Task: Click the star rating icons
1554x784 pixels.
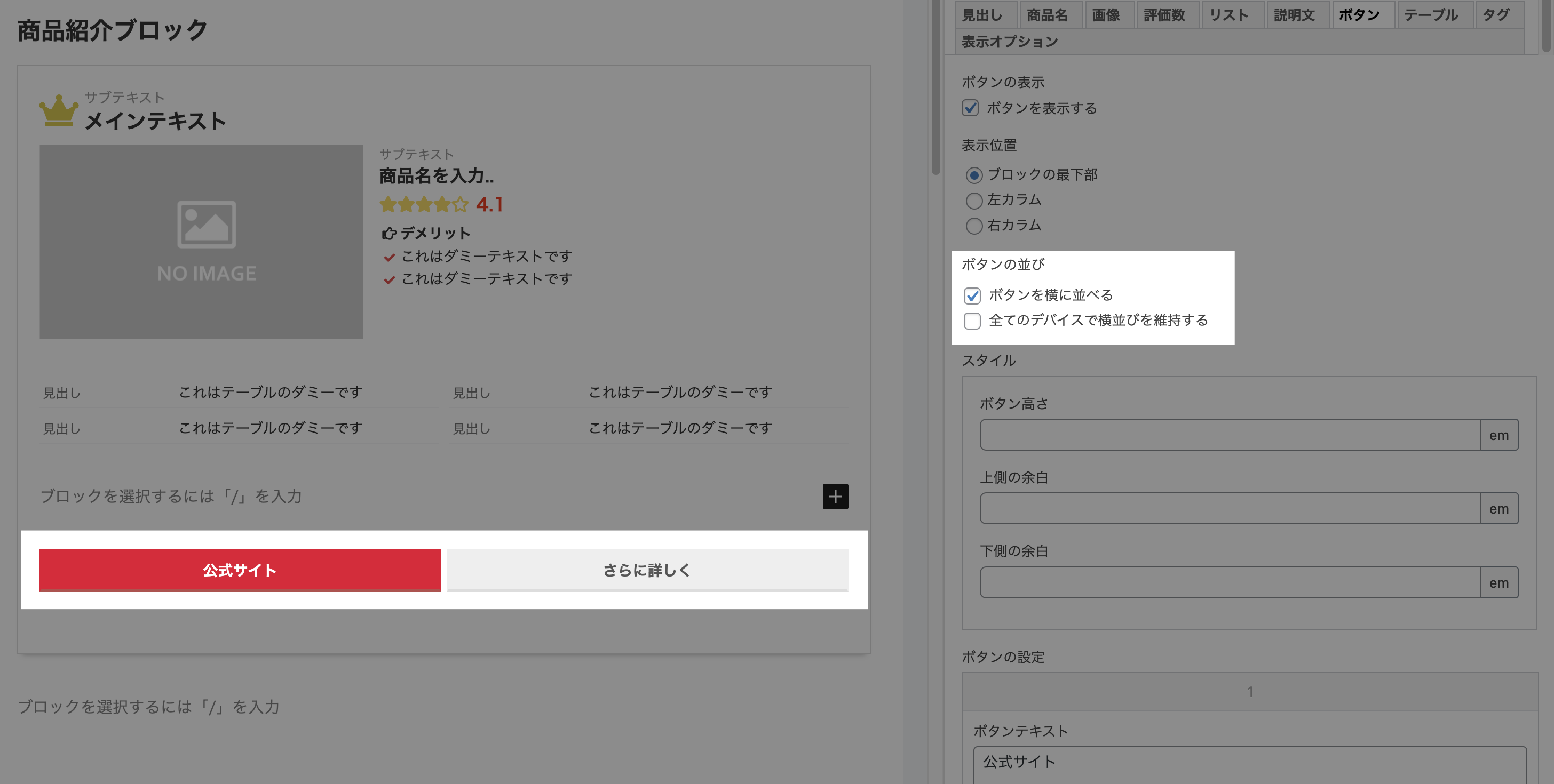Action: [x=424, y=204]
